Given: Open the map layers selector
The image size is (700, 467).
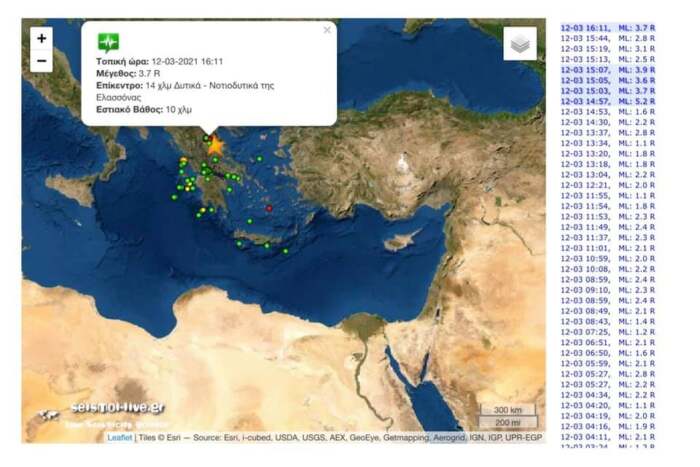Looking at the screenshot, I should click(x=519, y=44).
